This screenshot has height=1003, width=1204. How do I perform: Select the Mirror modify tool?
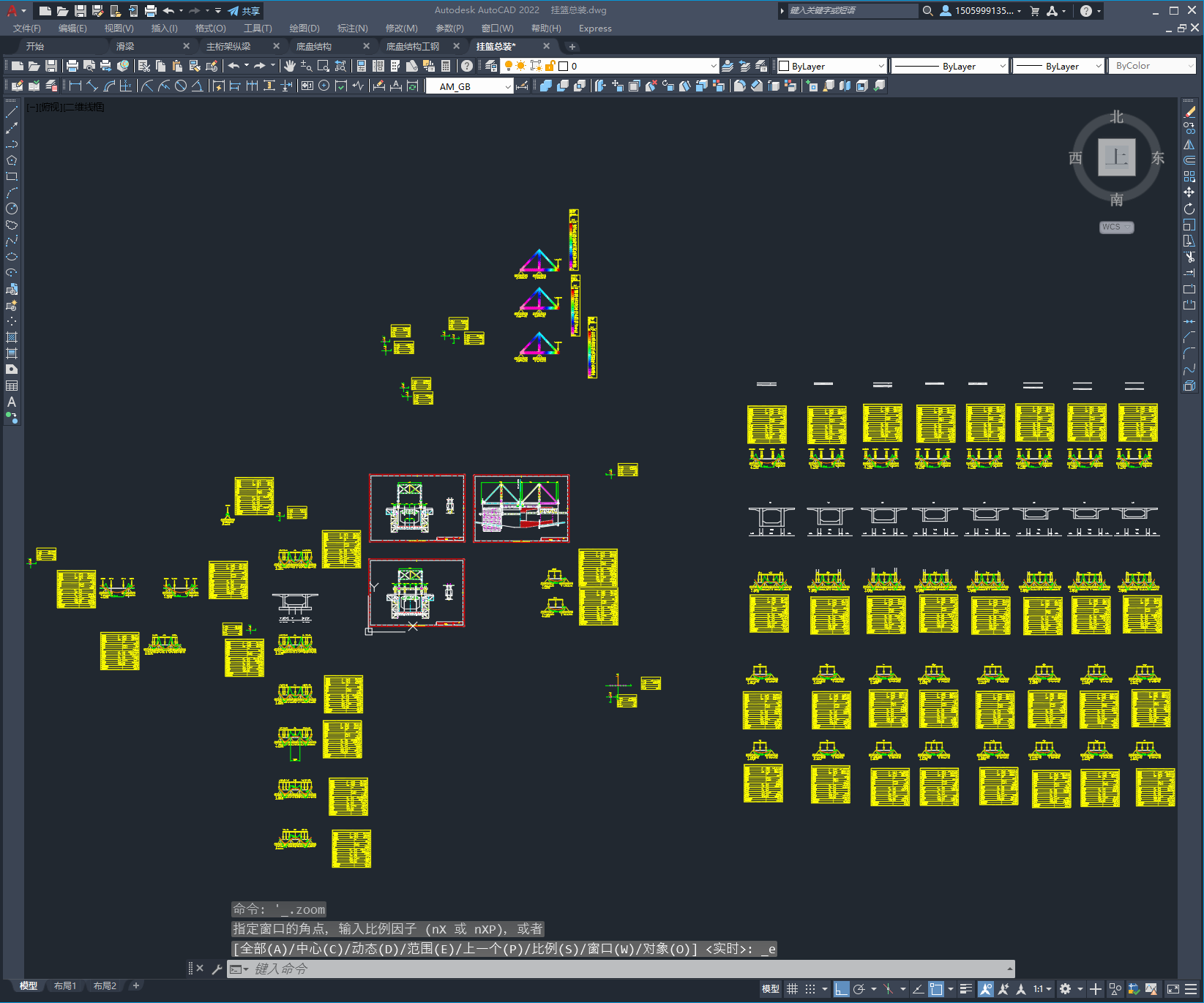(x=1189, y=144)
